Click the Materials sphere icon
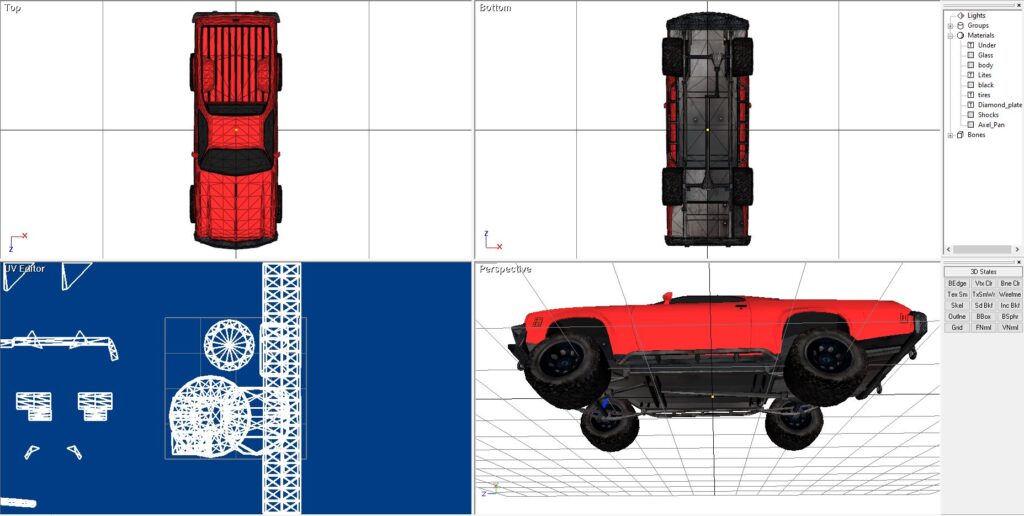1024x516 pixels. click(960, 35)
